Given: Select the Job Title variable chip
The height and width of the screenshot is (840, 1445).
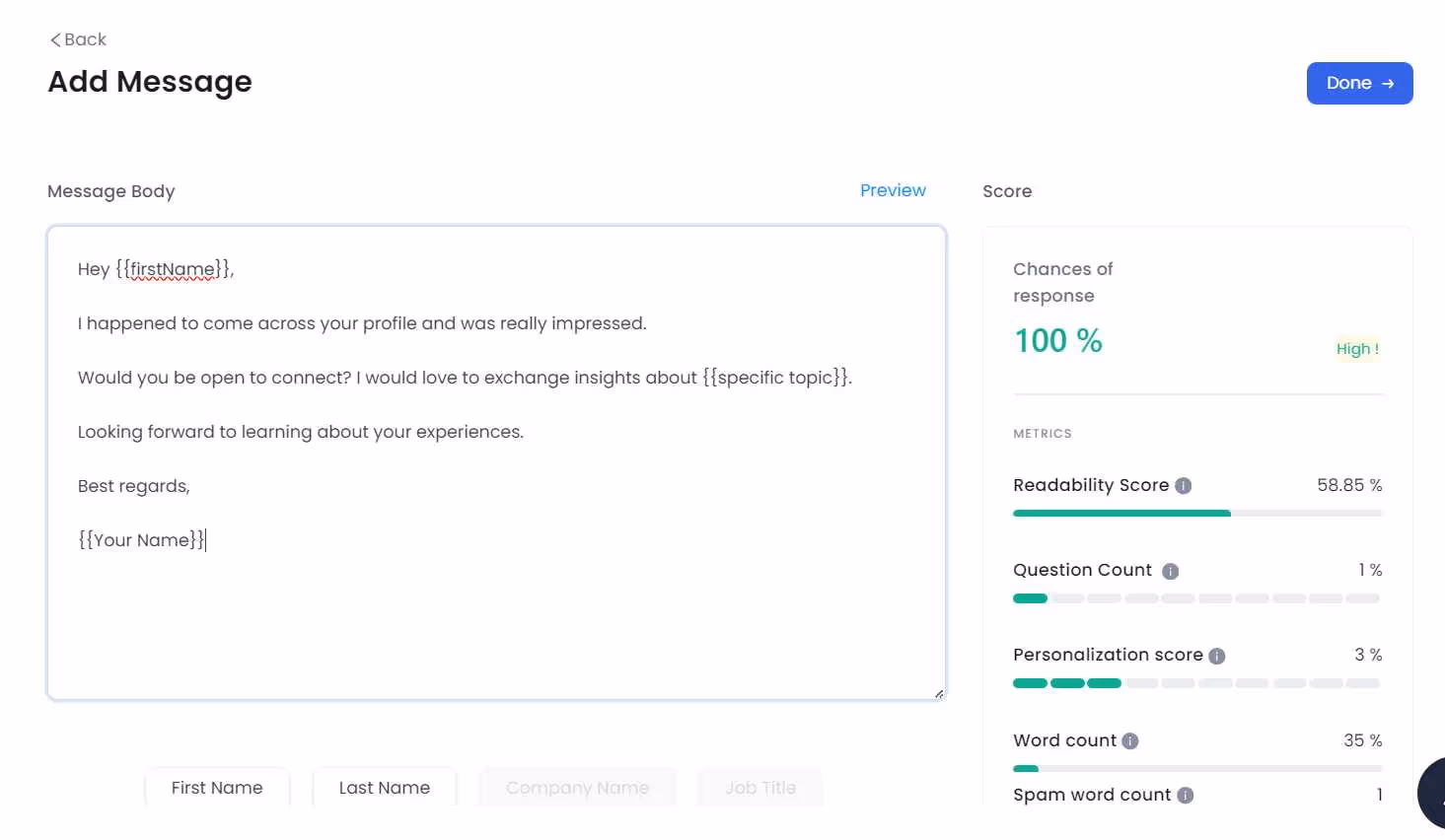Looking at the screenshot, I should pyautogui.click(x=759, y=787).
